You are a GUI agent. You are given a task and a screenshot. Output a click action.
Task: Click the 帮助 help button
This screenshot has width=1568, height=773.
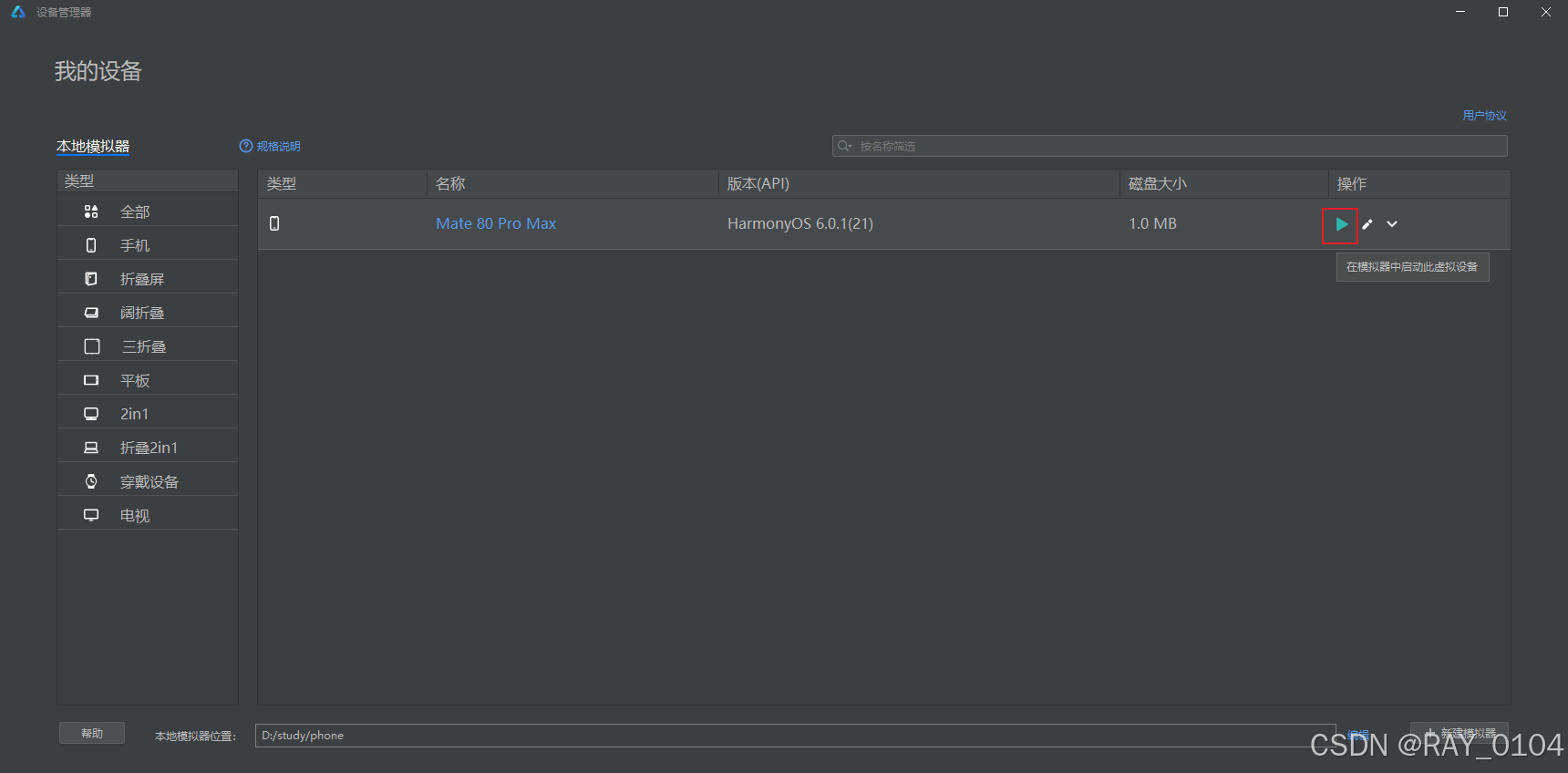click(x=92, y=733)
